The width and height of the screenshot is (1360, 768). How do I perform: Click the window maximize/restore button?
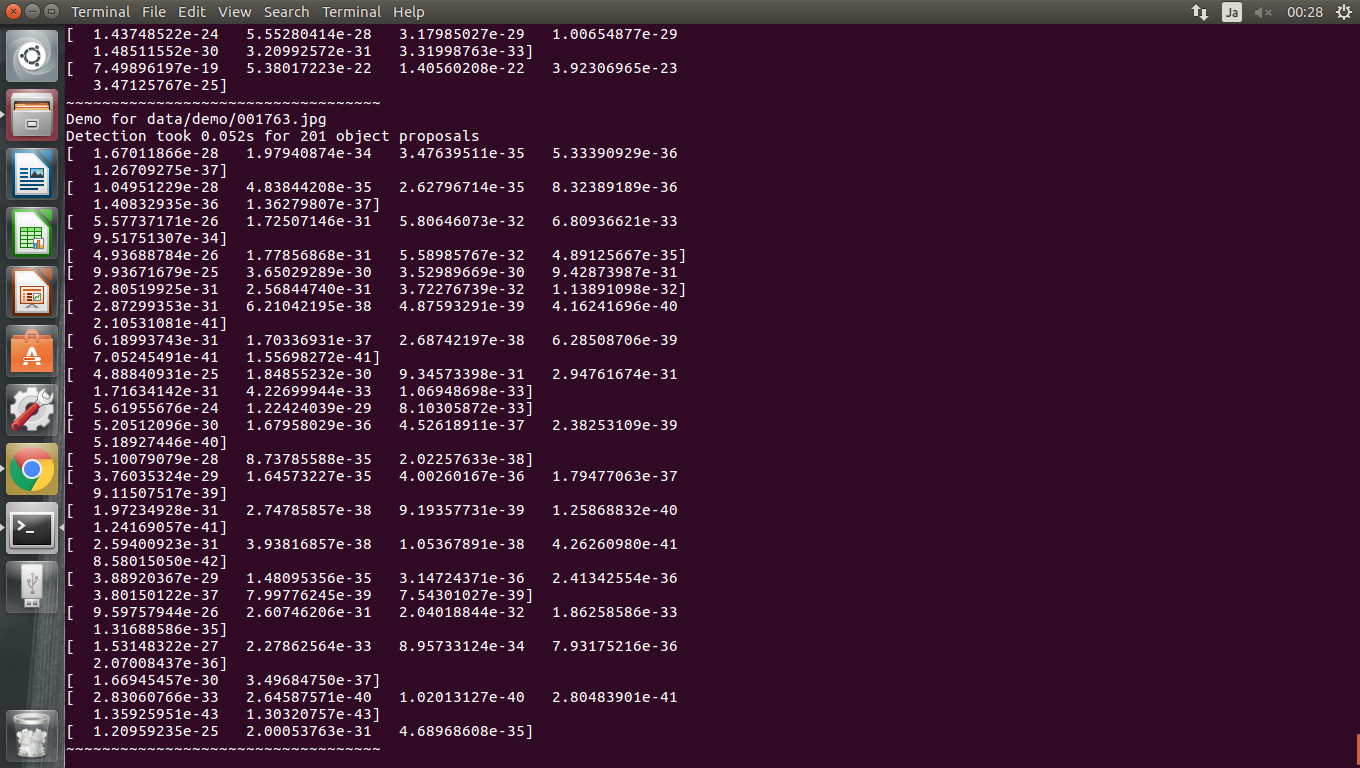(x=52, y=12)
